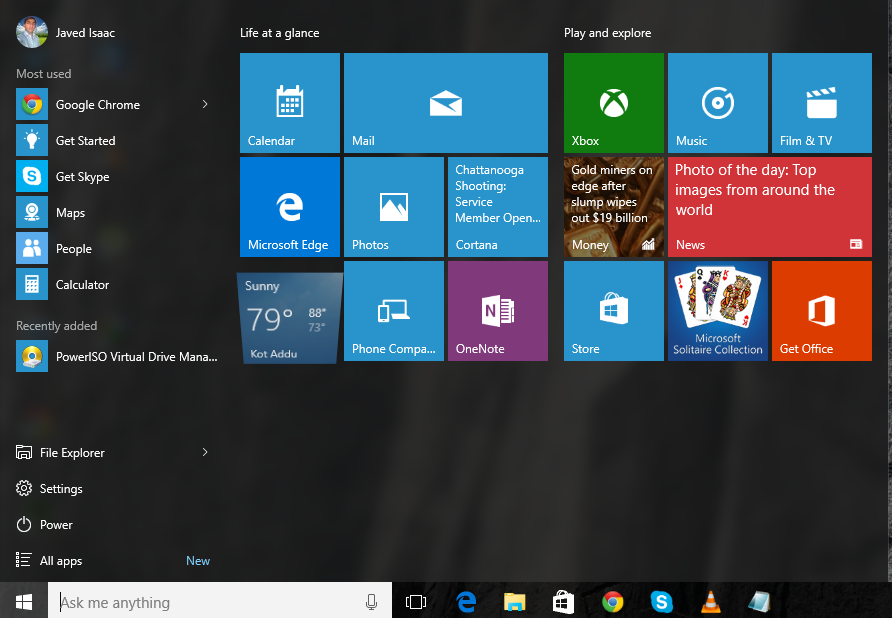Open the notepad icon on taskbar
Viewport: 892px width, 618px height.
(759, 601)
